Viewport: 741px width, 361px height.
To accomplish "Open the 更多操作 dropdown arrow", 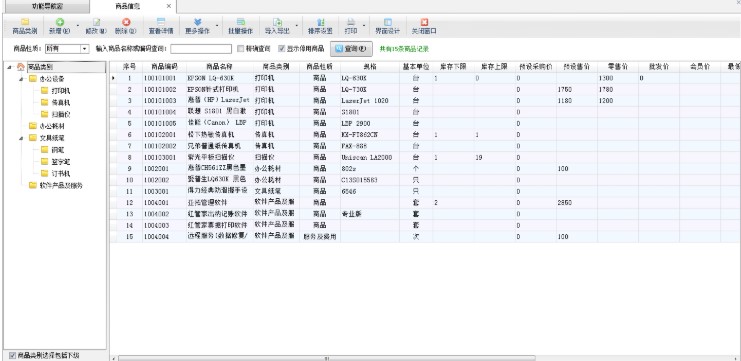I will (217, 26).
